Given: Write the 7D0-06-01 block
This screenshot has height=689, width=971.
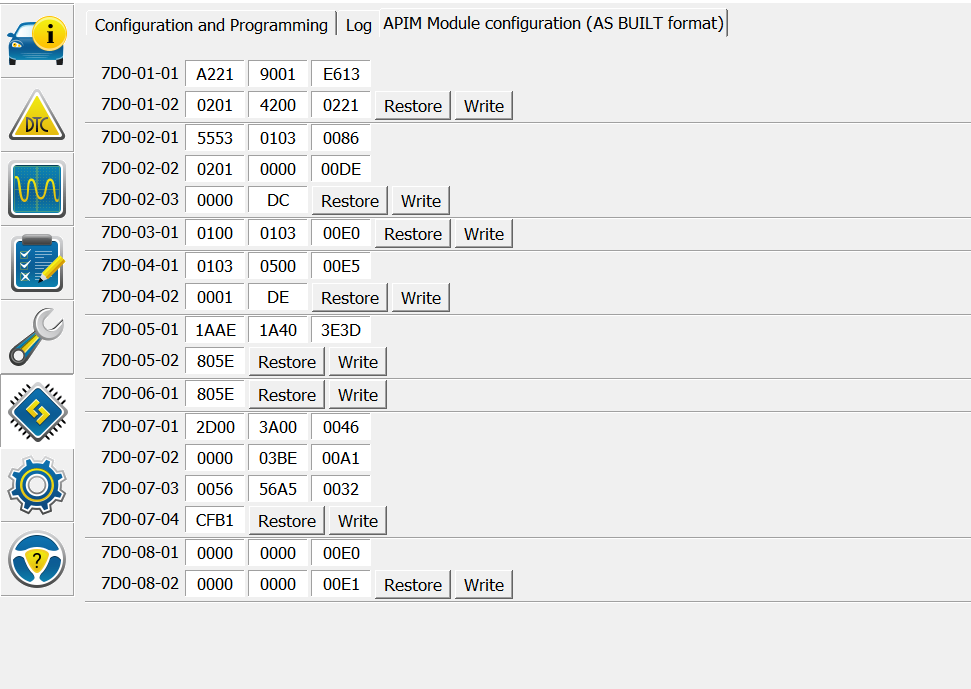Looking at the screenshot, I should [357, 394].
